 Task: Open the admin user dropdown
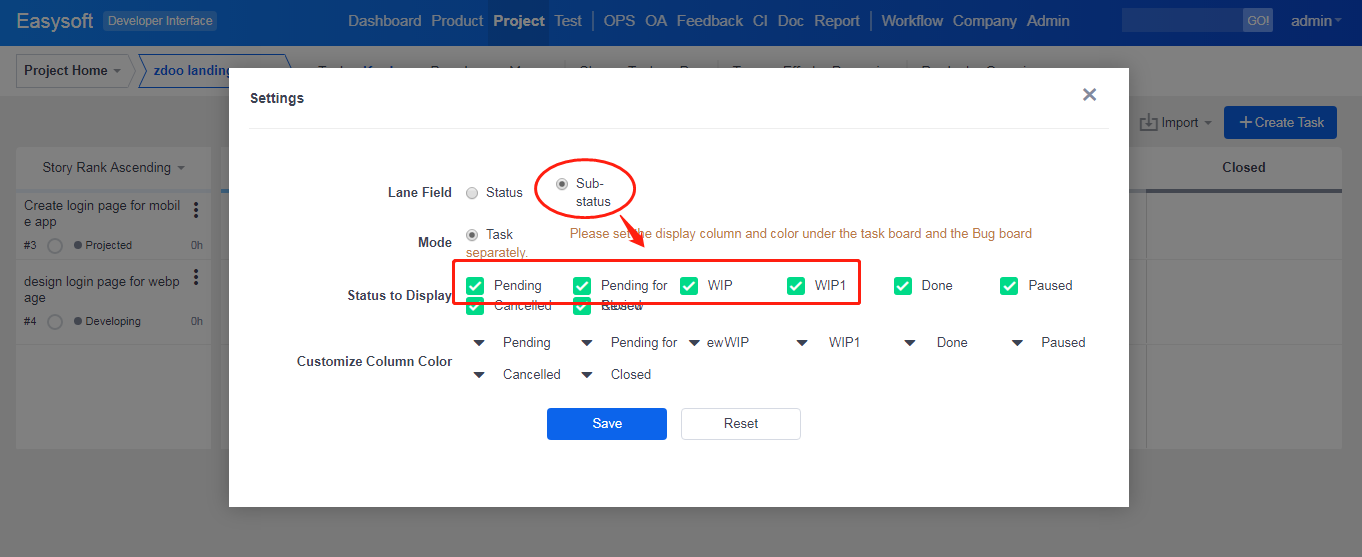(x=1316, y=21)
